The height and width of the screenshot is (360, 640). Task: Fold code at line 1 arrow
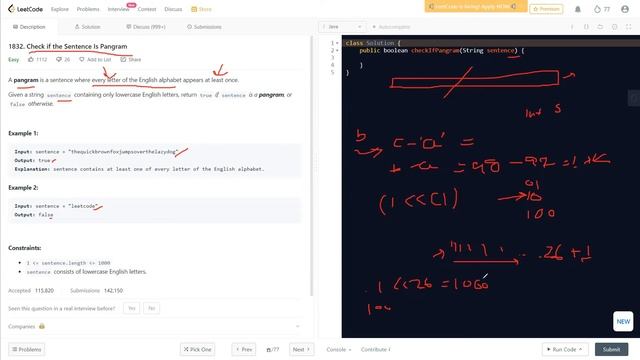[x=337, y=43]
